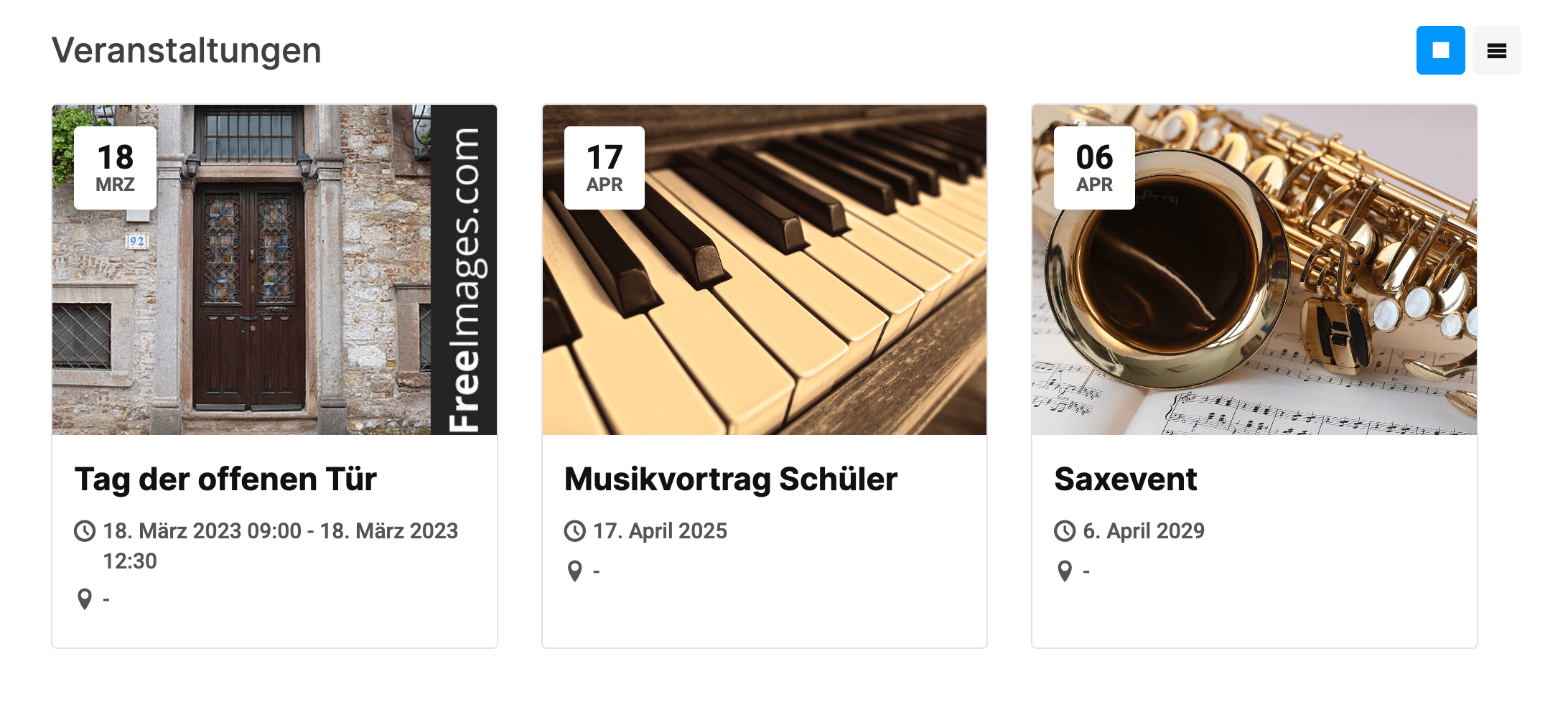Viewport: 1568px width, 702px height.
Task: Click the 18 MRZ date badge
Action: (115, 168)
